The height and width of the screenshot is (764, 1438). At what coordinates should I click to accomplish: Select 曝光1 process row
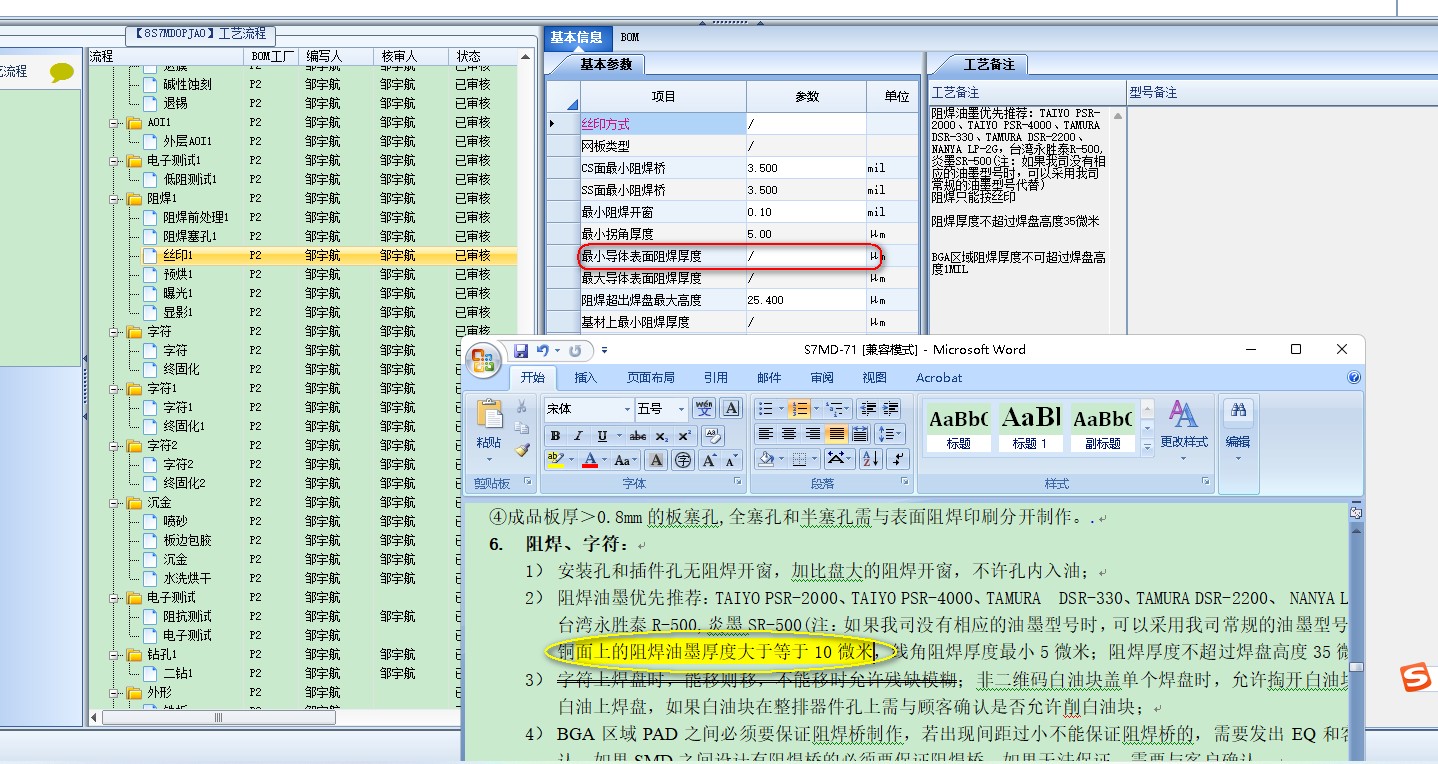(178, 293)
